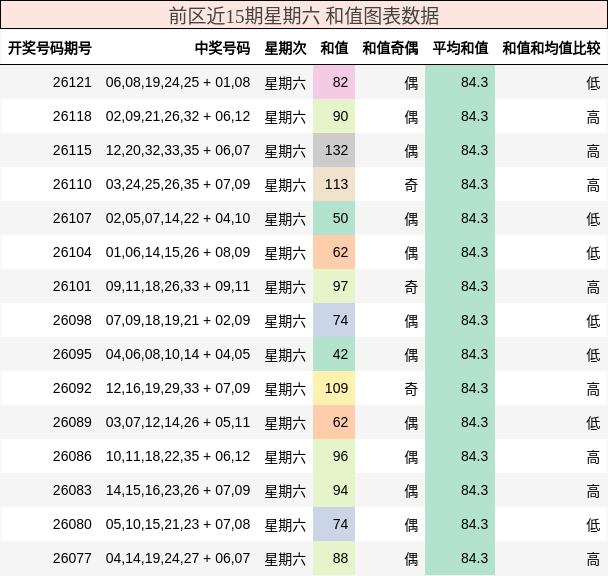Click the yellow sum cell 109

pos(334,388)
